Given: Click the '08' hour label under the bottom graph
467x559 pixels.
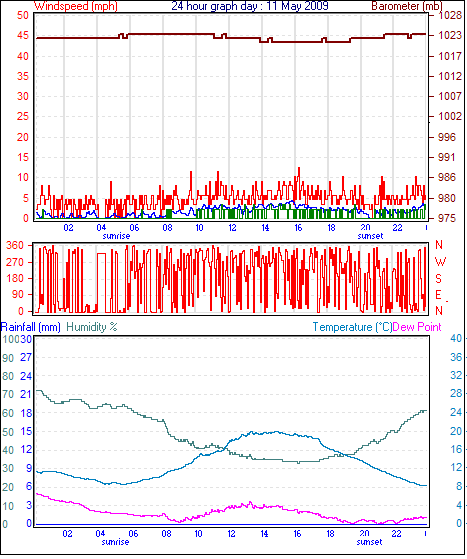Looking at the screenshot, I should coord(166,534).
